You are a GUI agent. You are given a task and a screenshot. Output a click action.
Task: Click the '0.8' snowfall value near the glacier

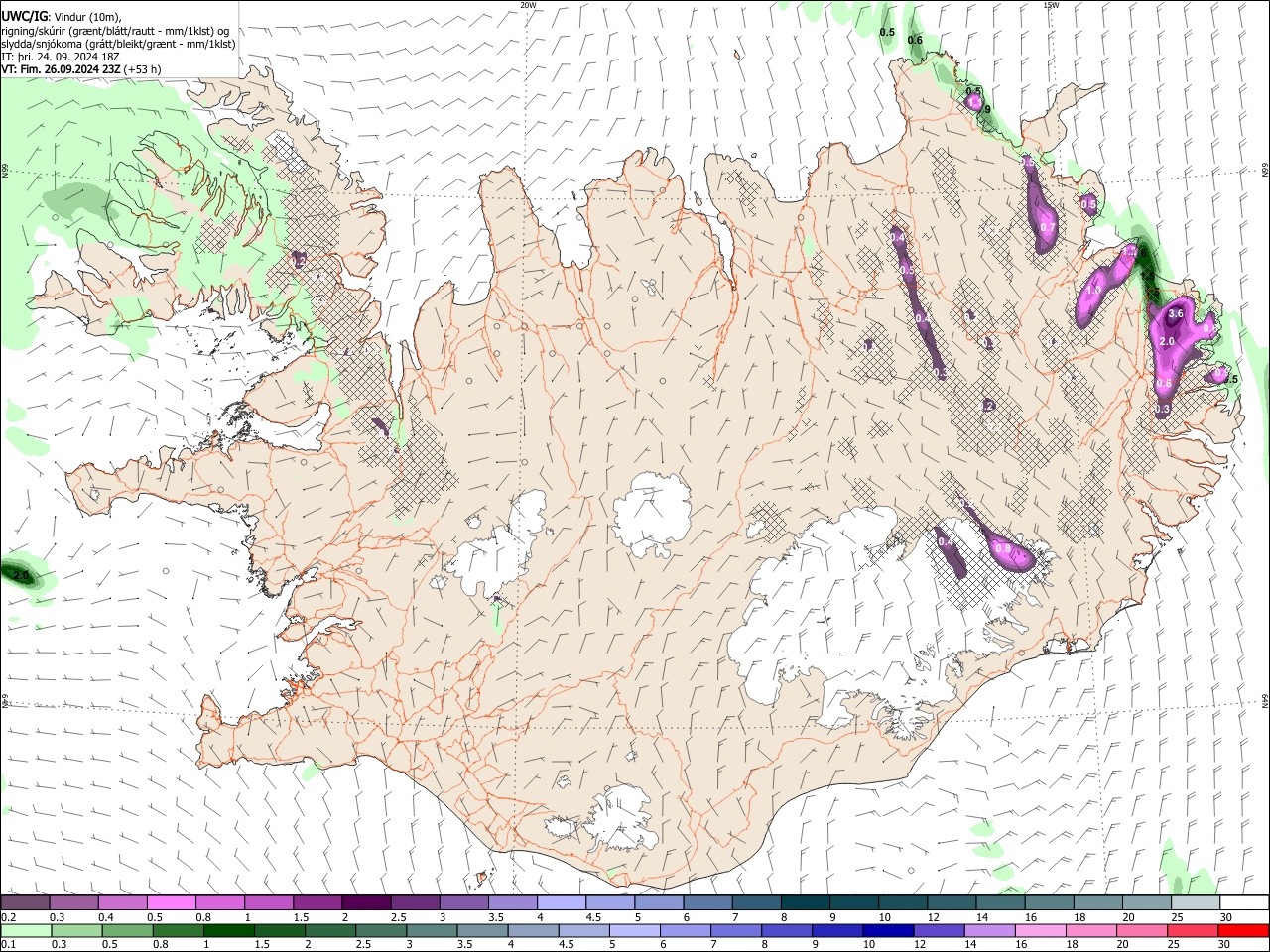tap(1002, 548)
